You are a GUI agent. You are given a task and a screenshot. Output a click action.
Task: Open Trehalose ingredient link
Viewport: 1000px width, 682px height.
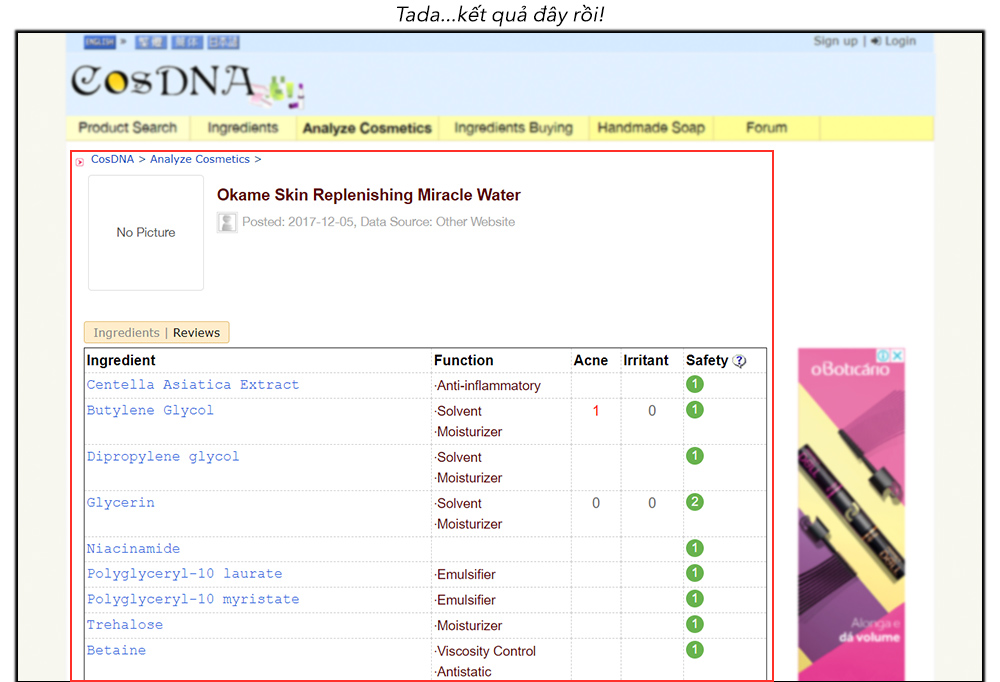124,625
